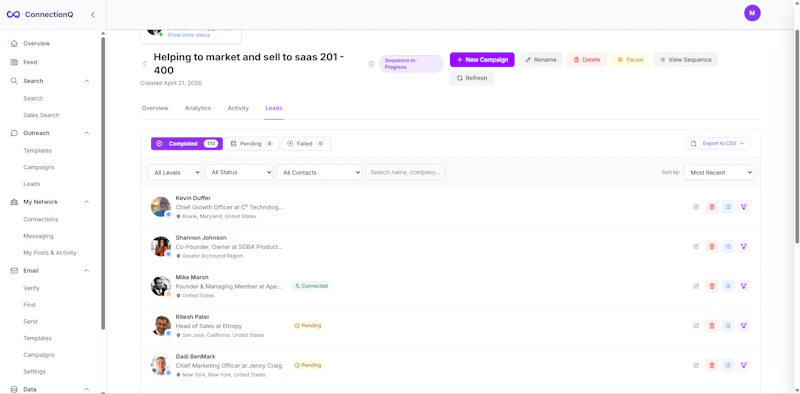Focus the Search name, company field

tap(405, 173)
